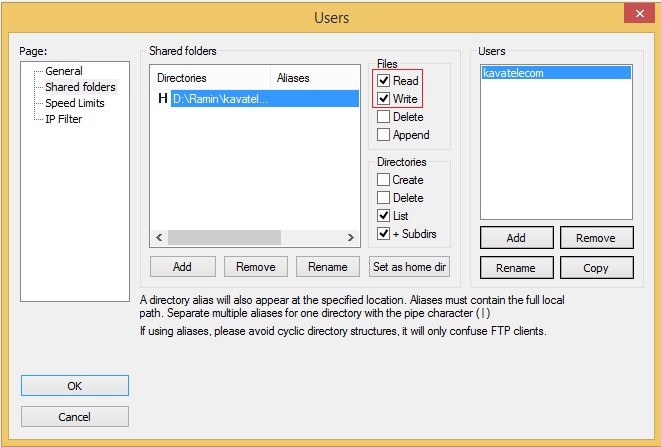Screen dimensions: 661x447
Task: Click the directory list right scroll arrow
Action: pyautogui.click(x=351, y=238)
